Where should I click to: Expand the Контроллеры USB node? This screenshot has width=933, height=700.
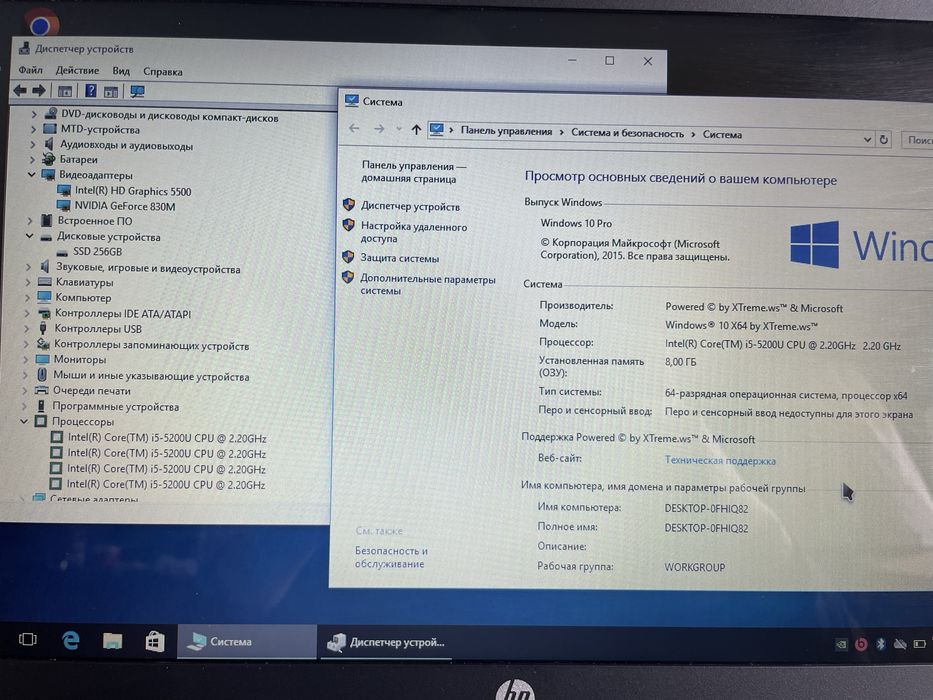27,328
